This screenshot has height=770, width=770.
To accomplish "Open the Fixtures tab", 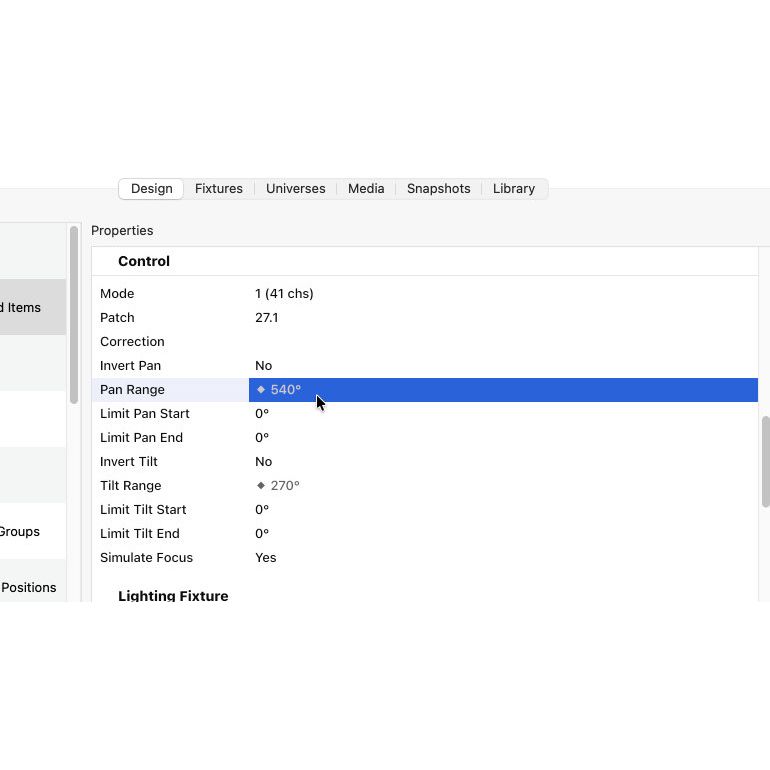I will click(x=219, y=189).
